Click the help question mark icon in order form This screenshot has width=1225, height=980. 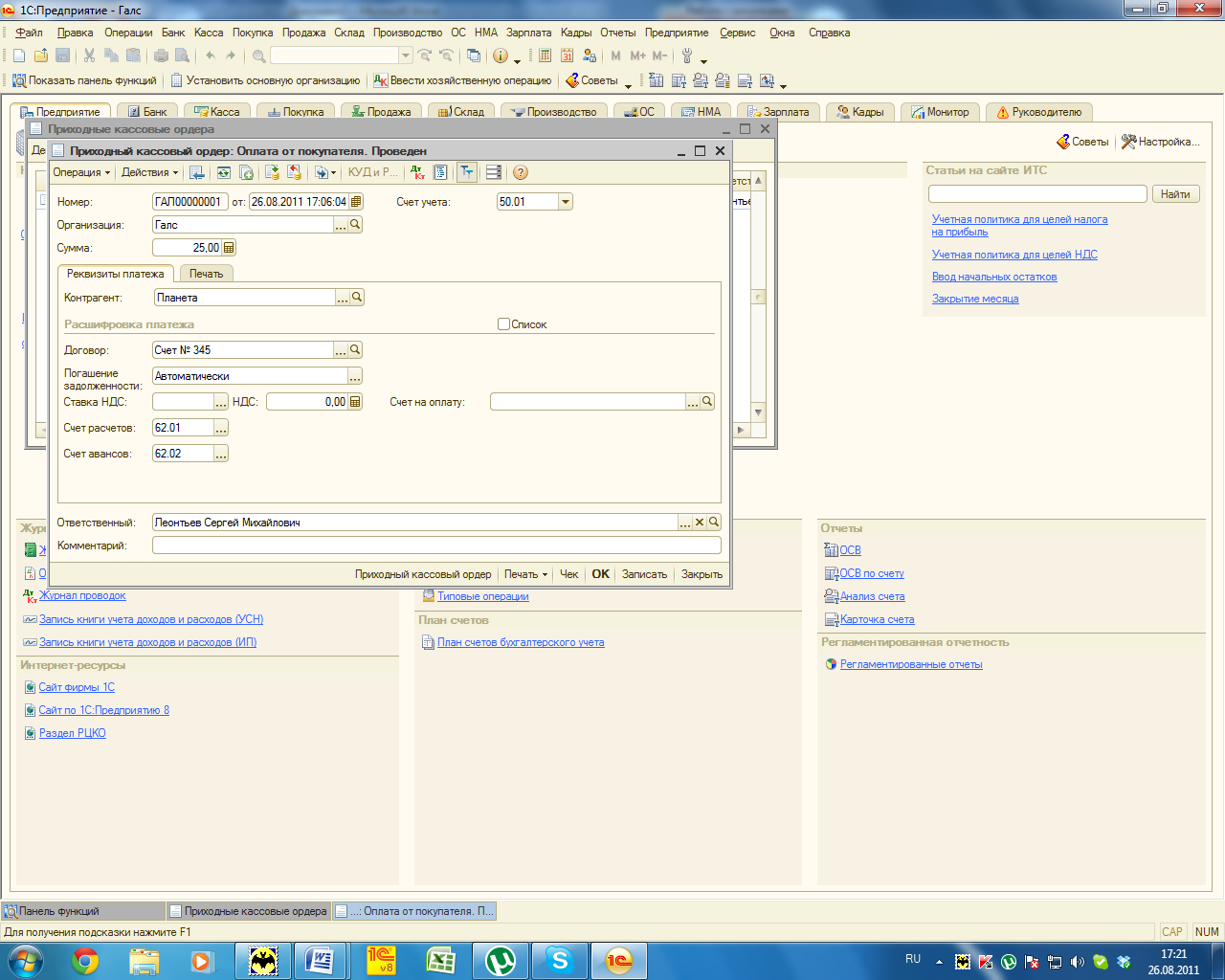click(521, 172)
